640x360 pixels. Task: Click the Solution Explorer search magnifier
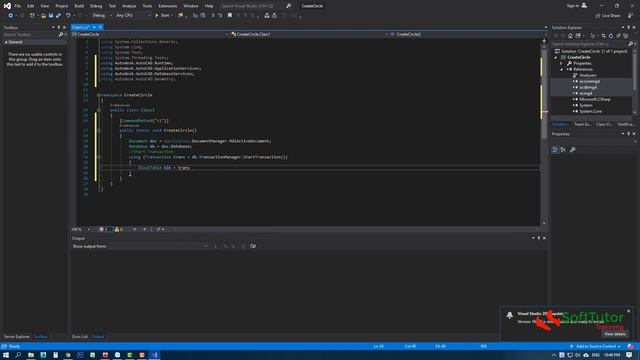click(x=630, y=44)
